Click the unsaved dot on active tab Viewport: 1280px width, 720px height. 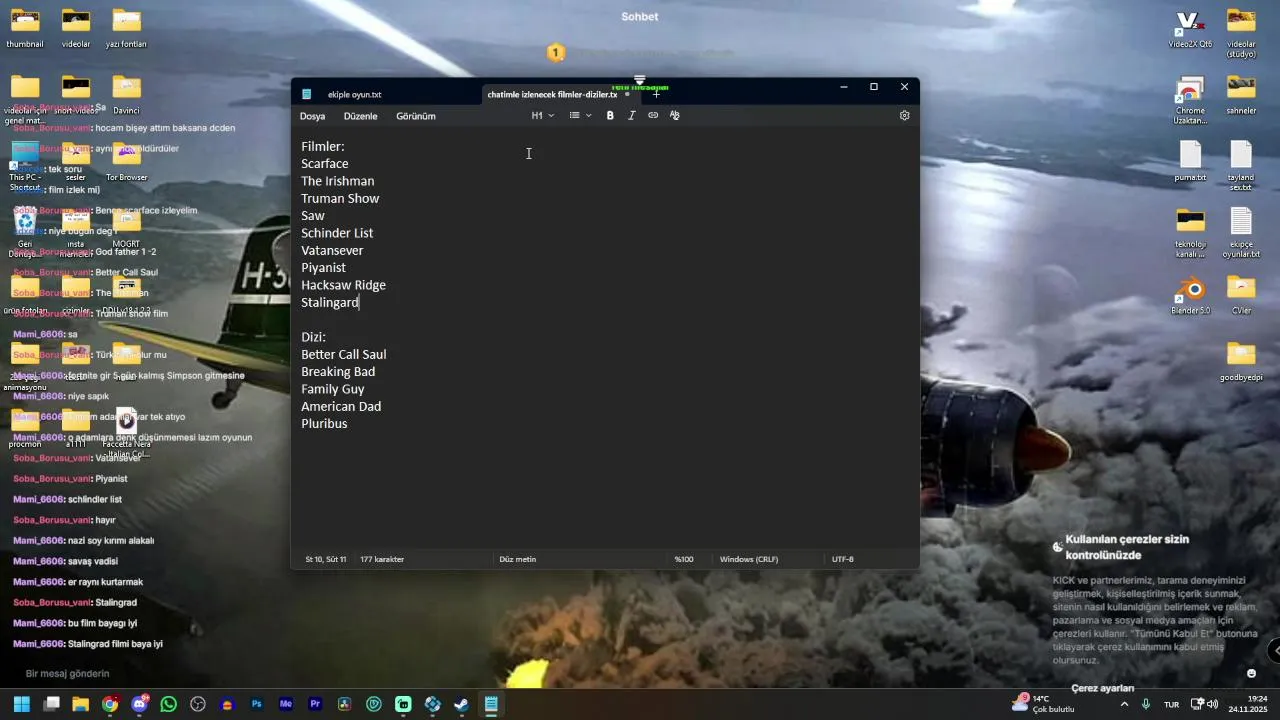[x=628, y=94]
